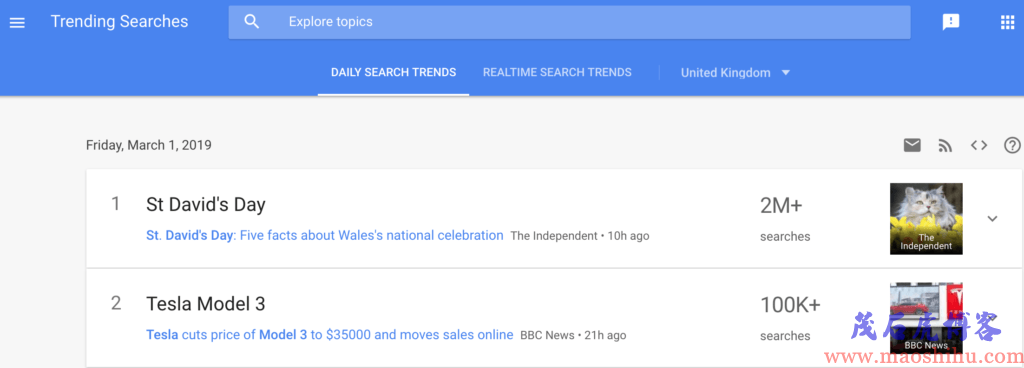Viewport: 1024px width, 368px height.
Task: Open the St David's Day trend title
Action: (x=206, y=205)
